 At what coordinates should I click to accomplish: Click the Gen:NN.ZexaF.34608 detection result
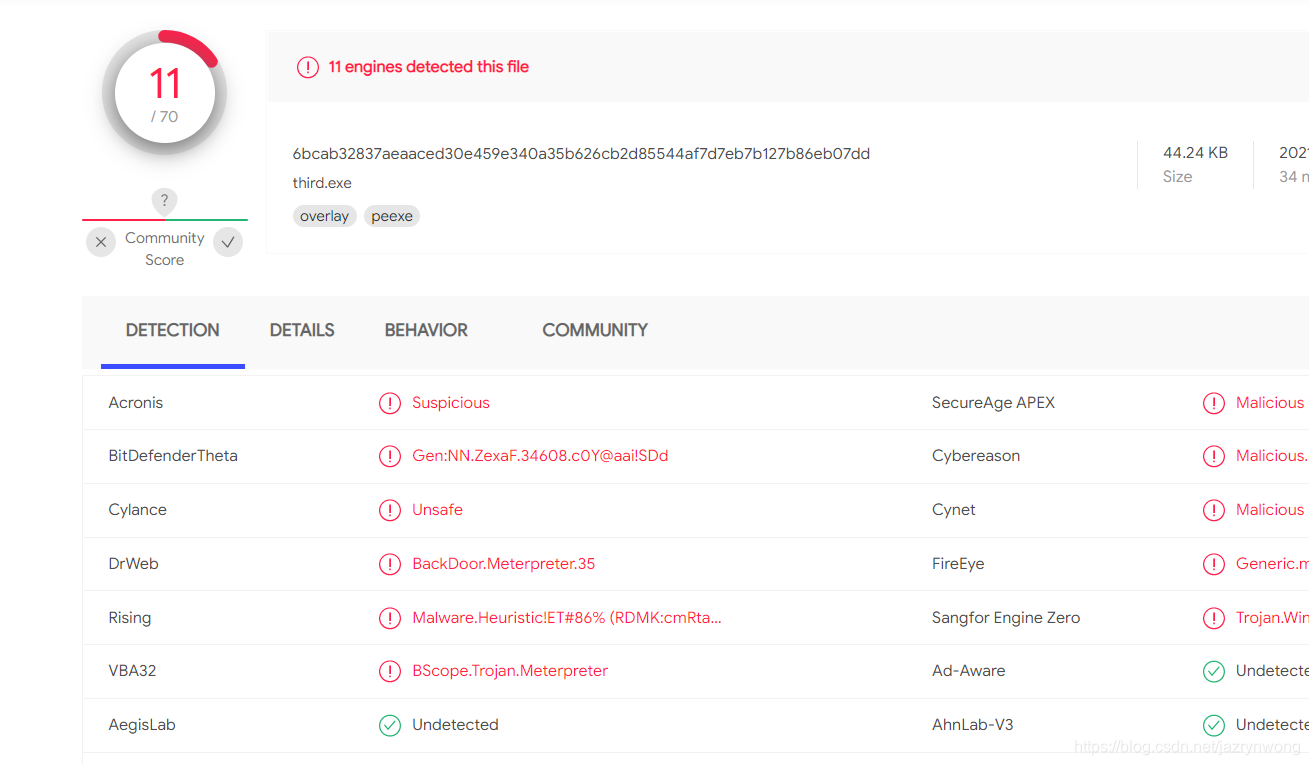tap(540, 456)
